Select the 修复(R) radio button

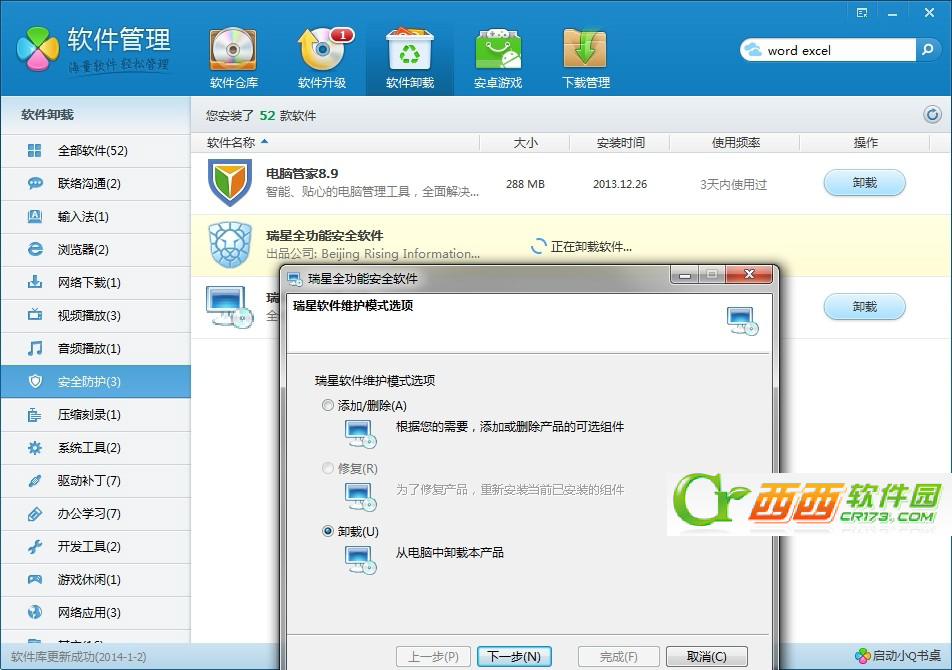pos(328,468)
